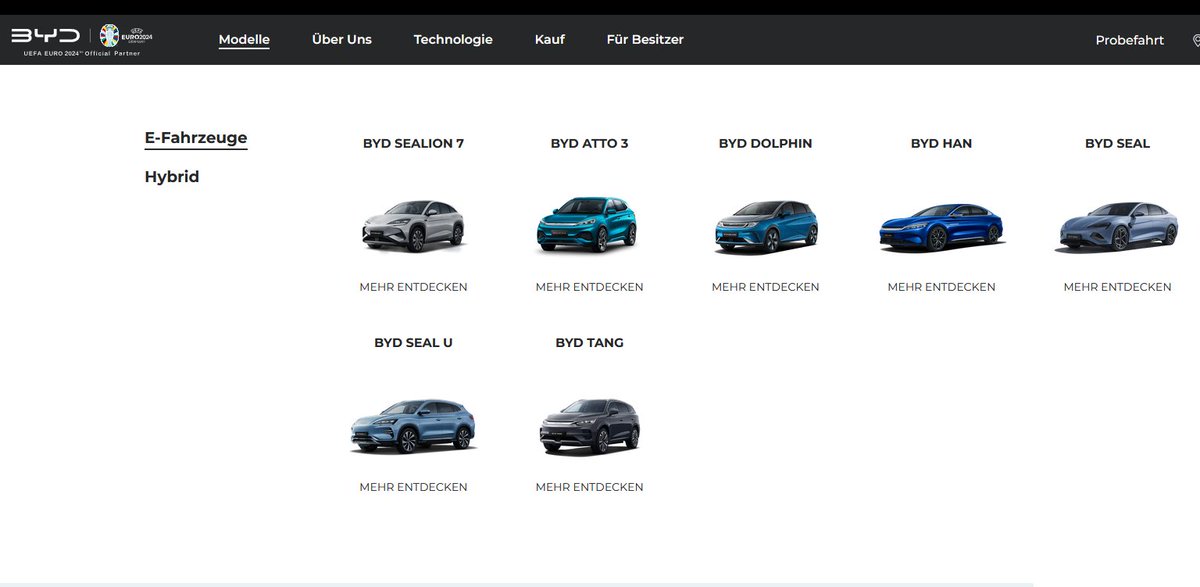Click the BYD HAN title
1200x587 pixels.
click(941, 143)
